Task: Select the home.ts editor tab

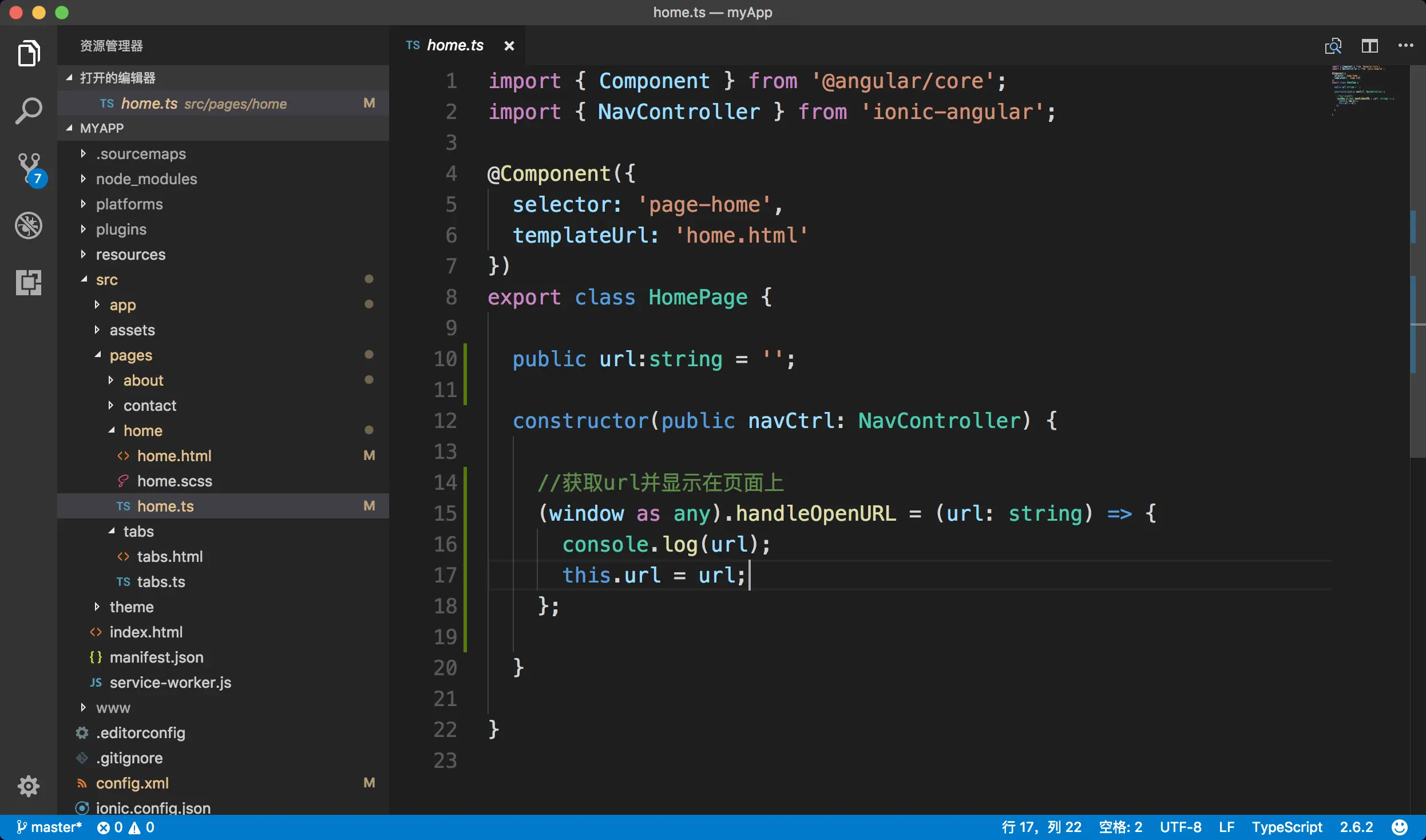Action: [454, 46]
